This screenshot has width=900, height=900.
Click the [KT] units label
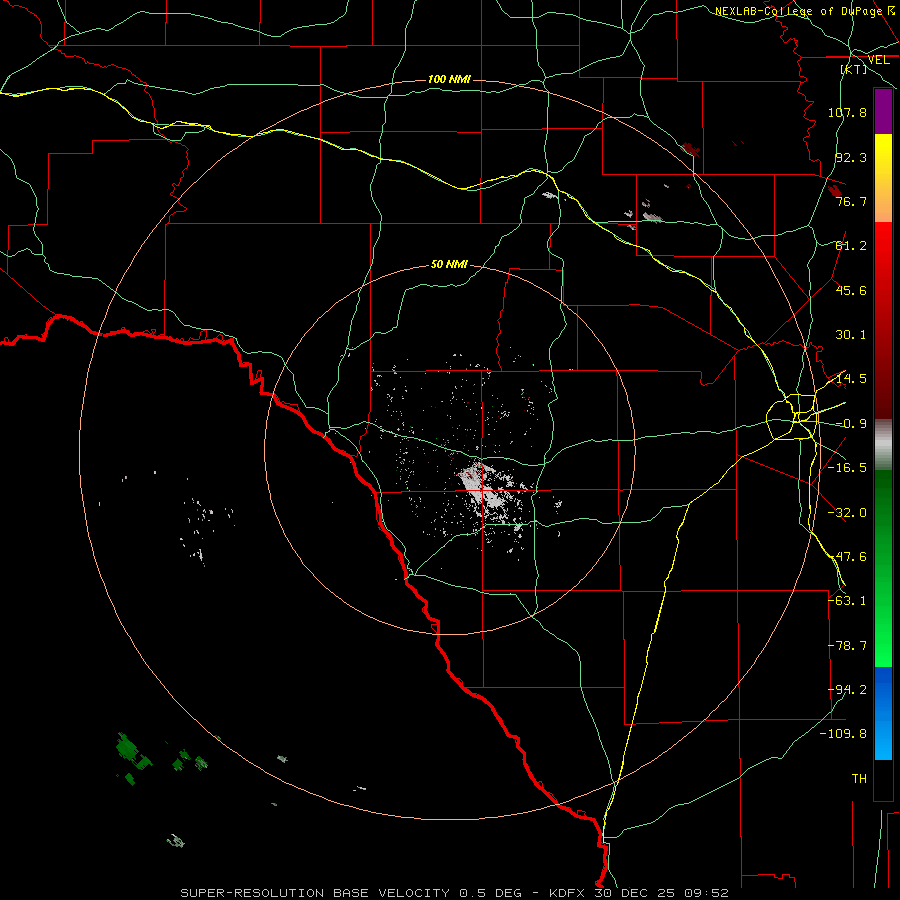pyautogui.click(x=854, y=69)
